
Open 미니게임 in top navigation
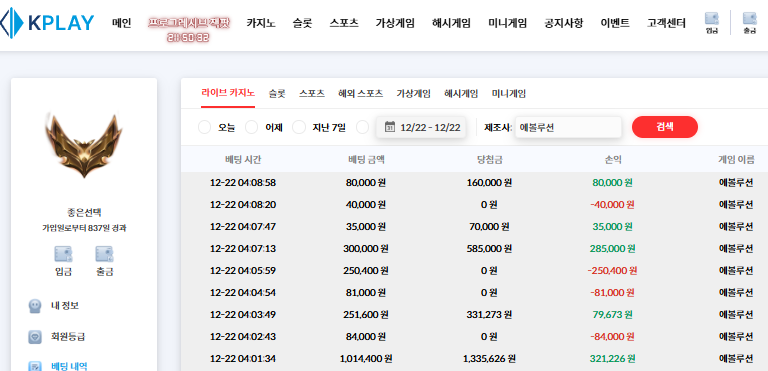508,23
